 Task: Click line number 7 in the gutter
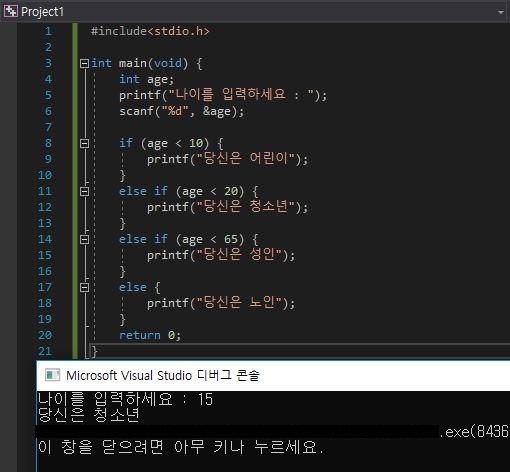coord(48,127)
